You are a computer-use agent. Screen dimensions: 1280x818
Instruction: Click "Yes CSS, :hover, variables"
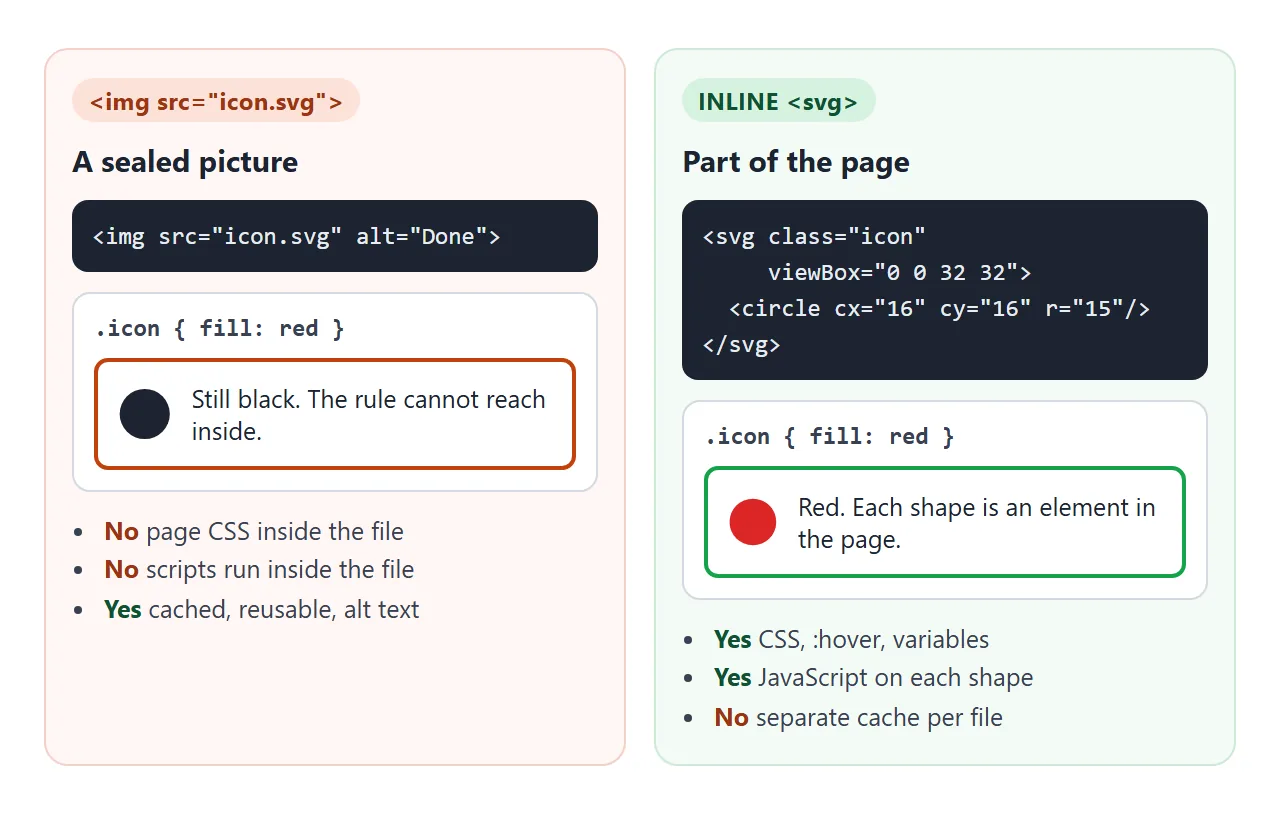851,640
